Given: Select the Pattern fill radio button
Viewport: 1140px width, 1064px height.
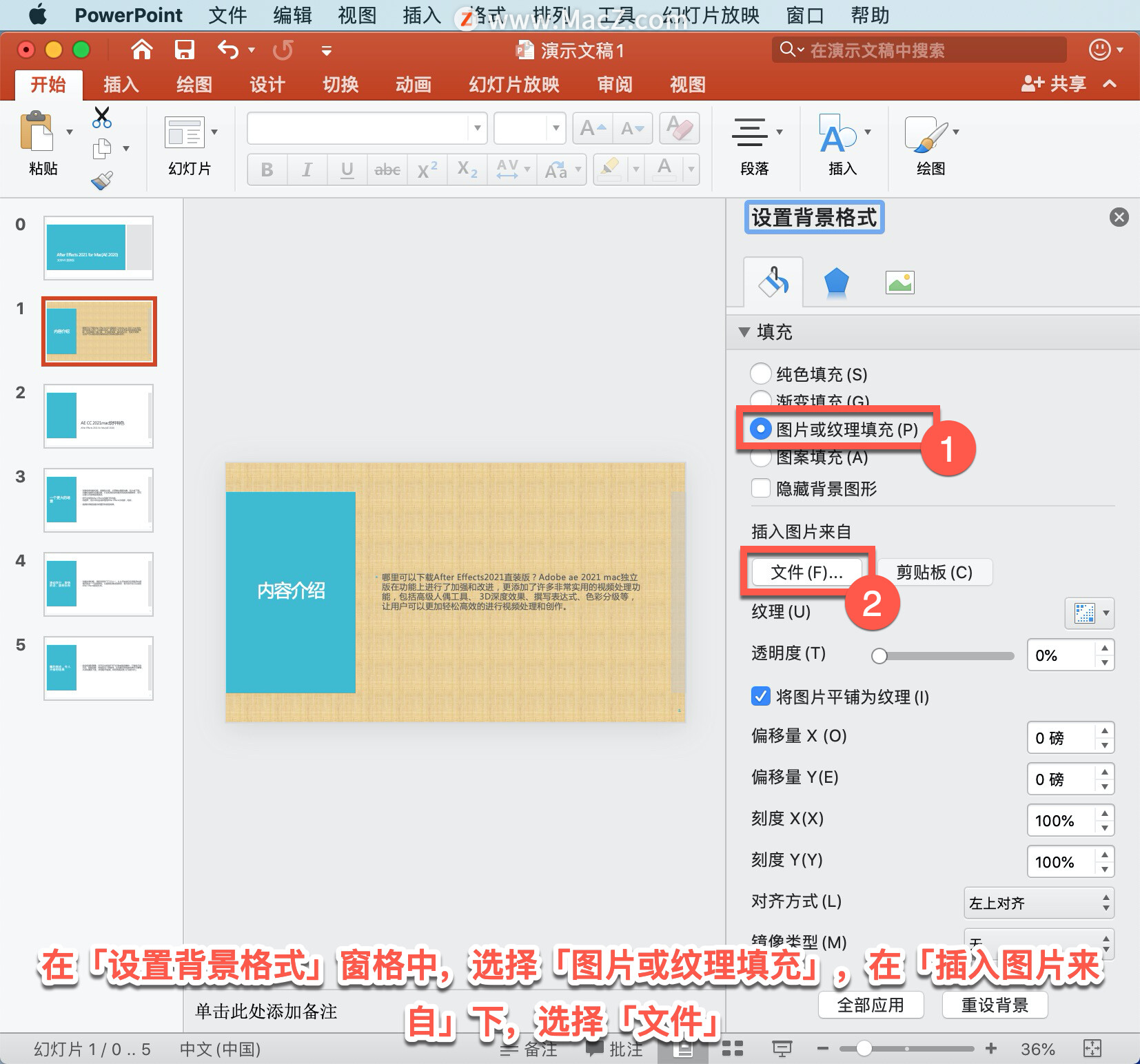Looking at the screenshot, I should (x=760, y=458).
